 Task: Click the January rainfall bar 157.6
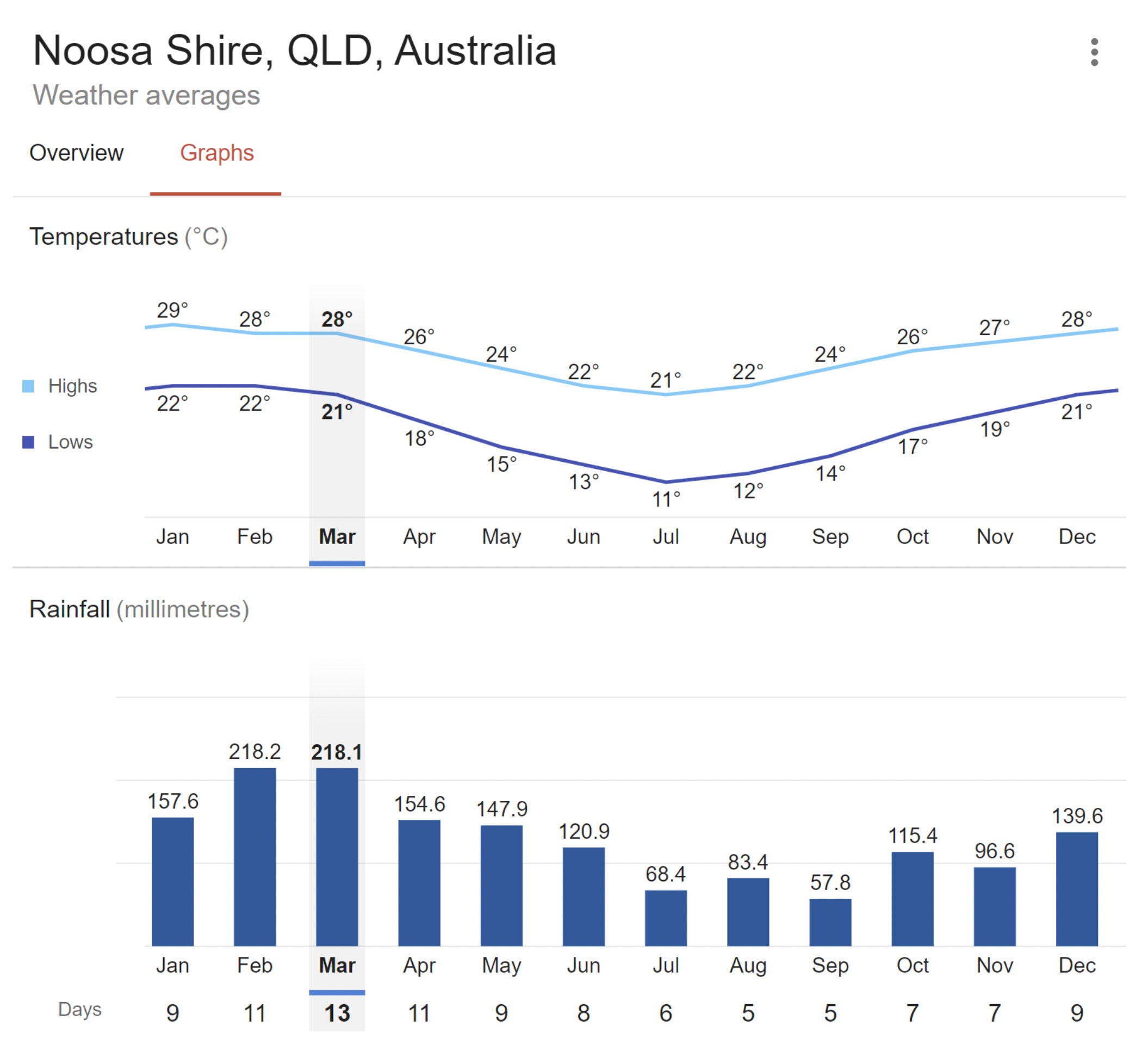coord(172,882)
